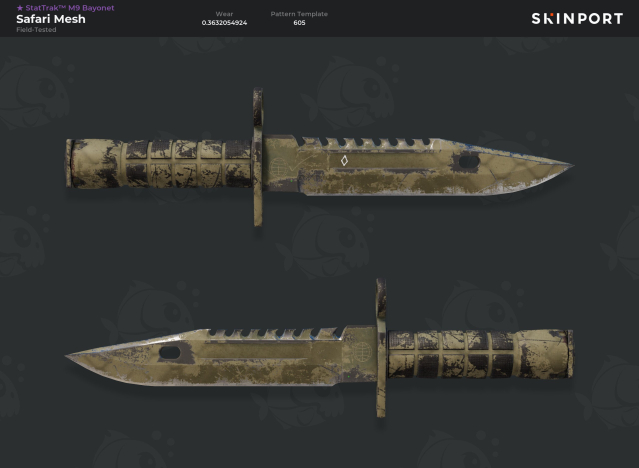Click the Safari Mesh skin name
The image size is (639, 468).
tap(51, 19)
